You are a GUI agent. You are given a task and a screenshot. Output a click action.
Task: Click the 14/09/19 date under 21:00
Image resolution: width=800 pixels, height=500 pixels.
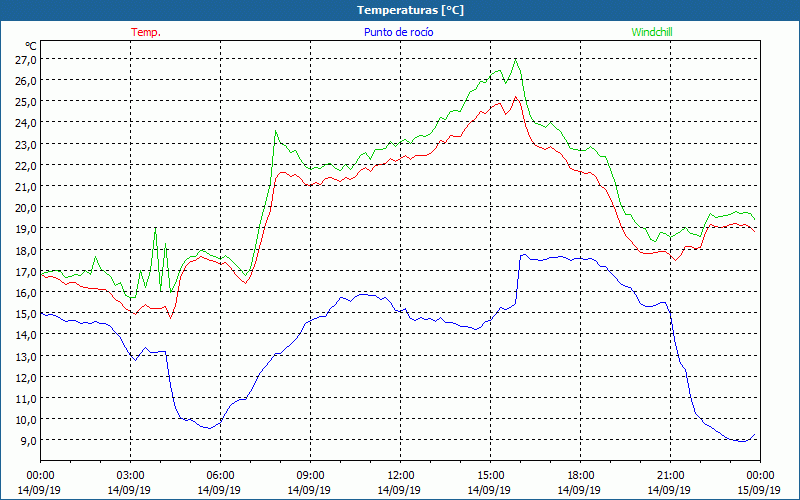coord(669,490)
